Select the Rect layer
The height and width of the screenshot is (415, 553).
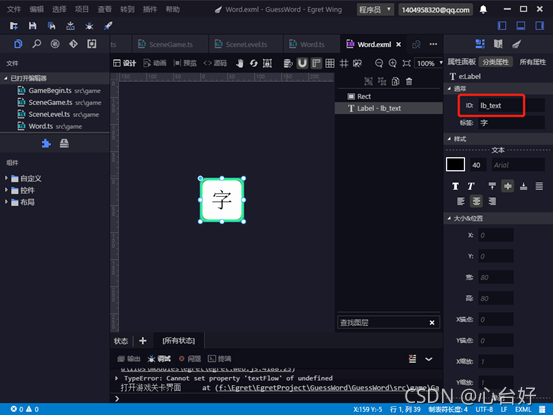coord(389,97)
